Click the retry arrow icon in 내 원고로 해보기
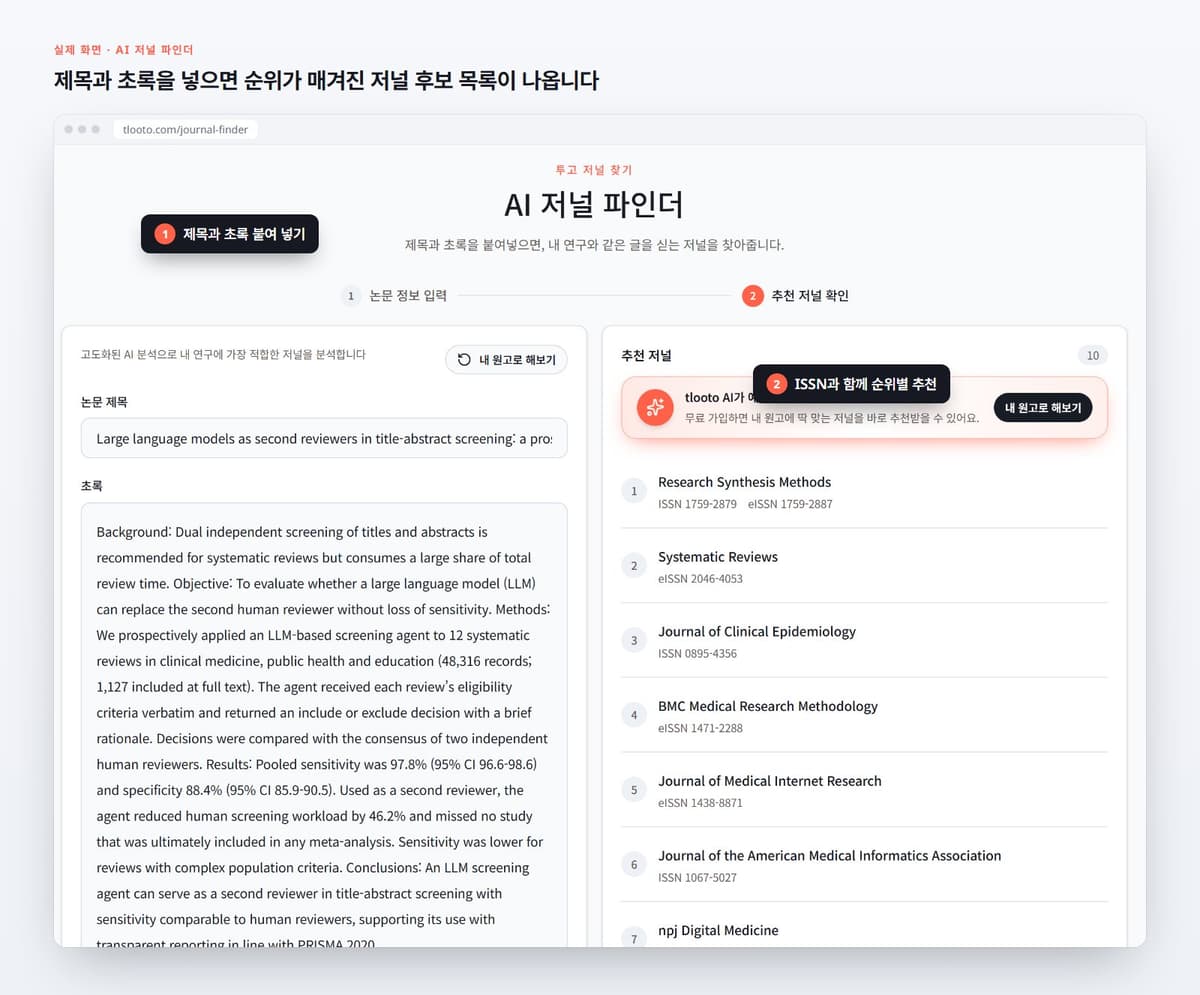Image resolution: width=1200 pixels, height=995 pixels. pyautogui.click(x=464, y=360)
